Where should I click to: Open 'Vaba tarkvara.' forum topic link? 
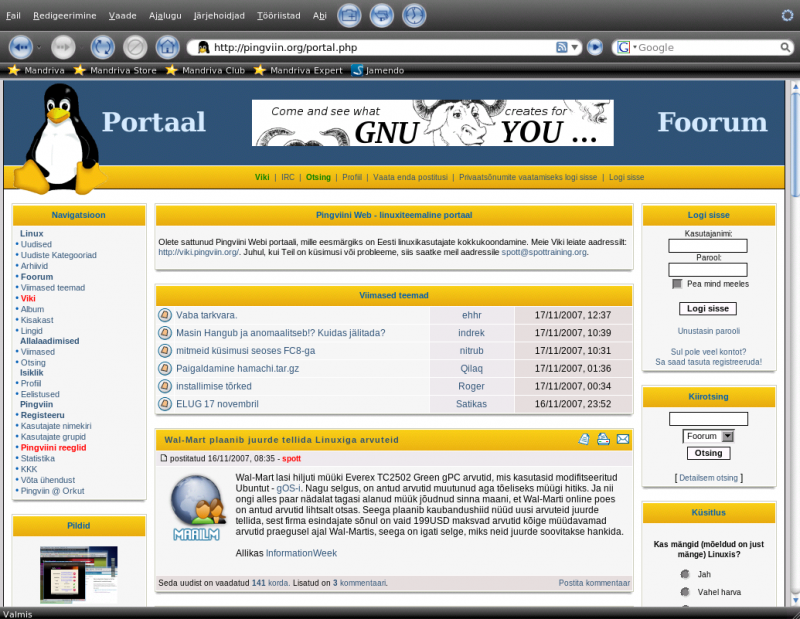pos(207,315)
